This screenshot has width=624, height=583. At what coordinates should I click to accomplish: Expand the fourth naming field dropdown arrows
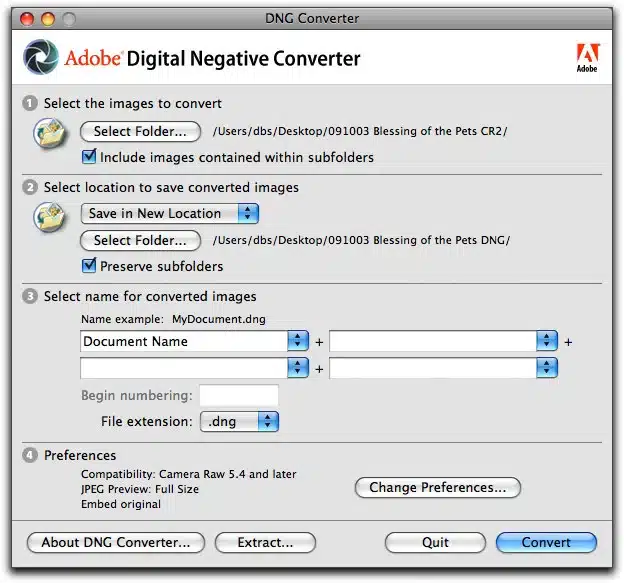pos(546,368)
